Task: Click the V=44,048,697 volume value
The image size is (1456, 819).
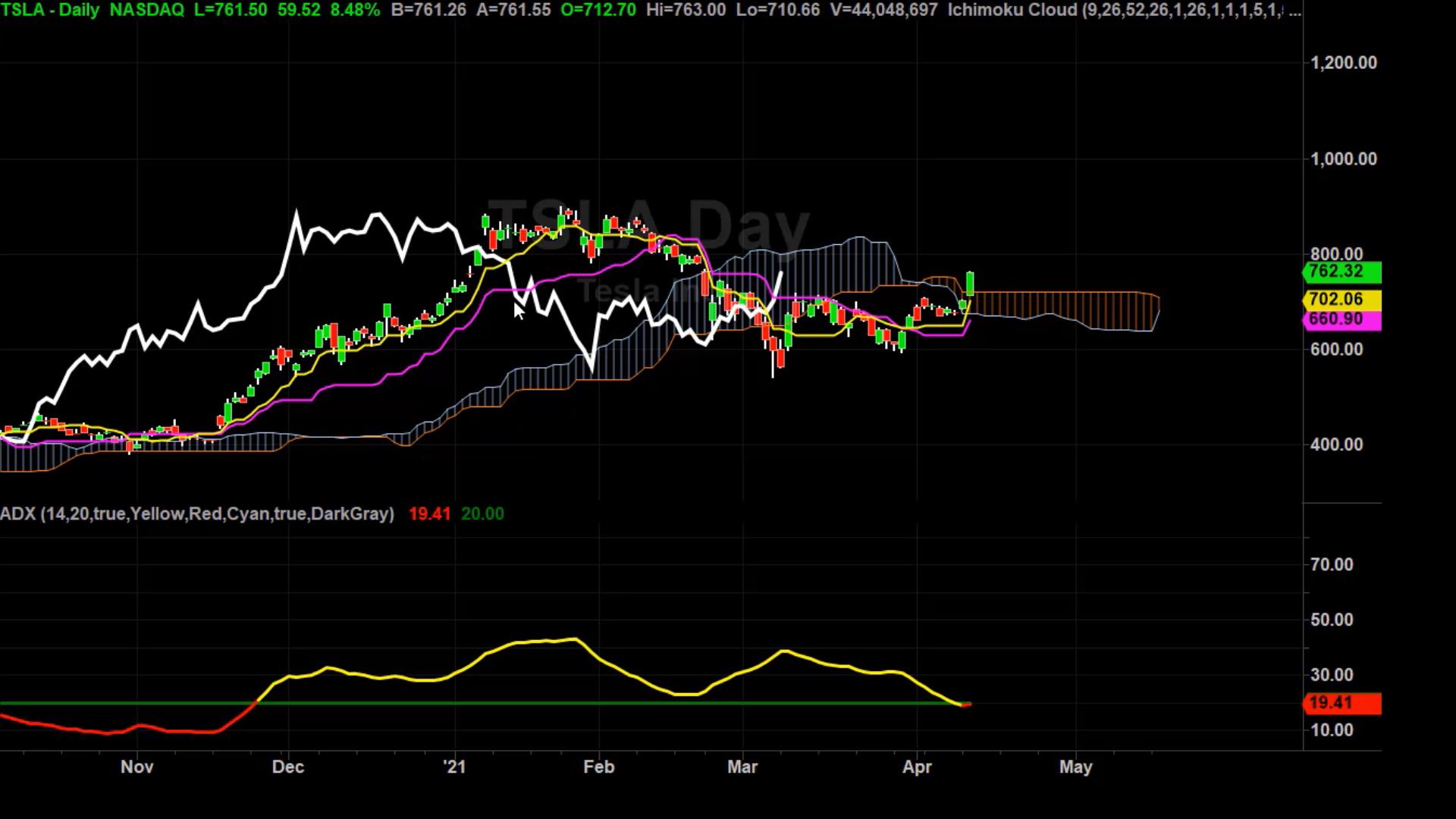Action: point(883,11)
